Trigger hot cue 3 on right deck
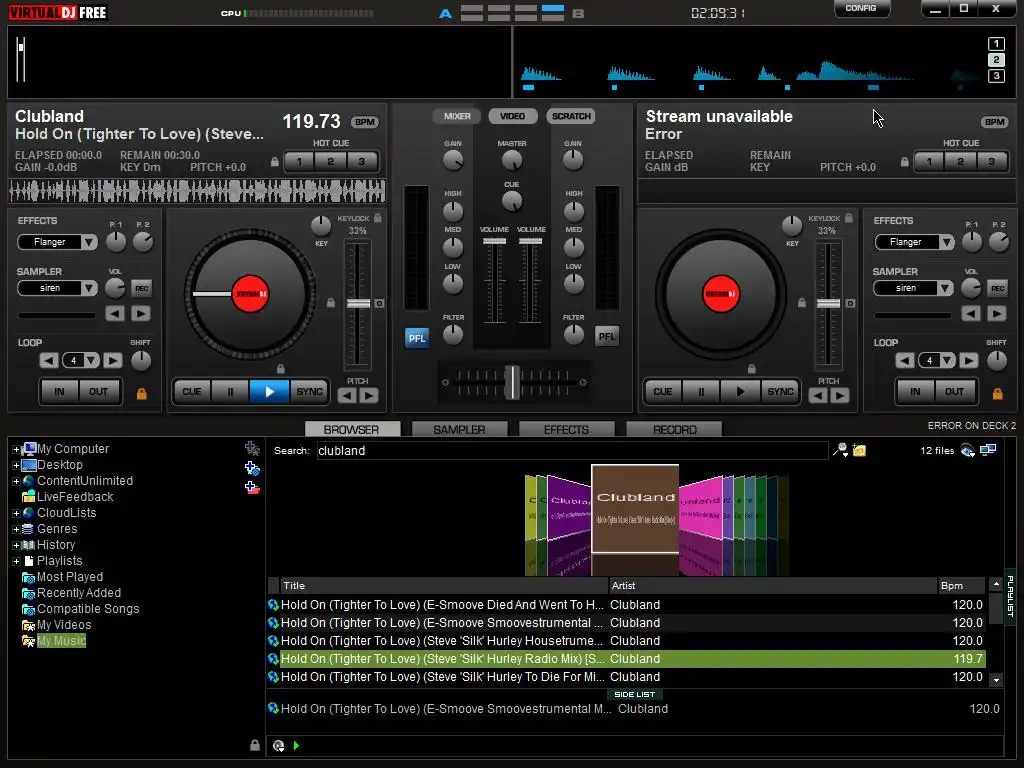The image size is (1024, 768). (x=991, y=161)
